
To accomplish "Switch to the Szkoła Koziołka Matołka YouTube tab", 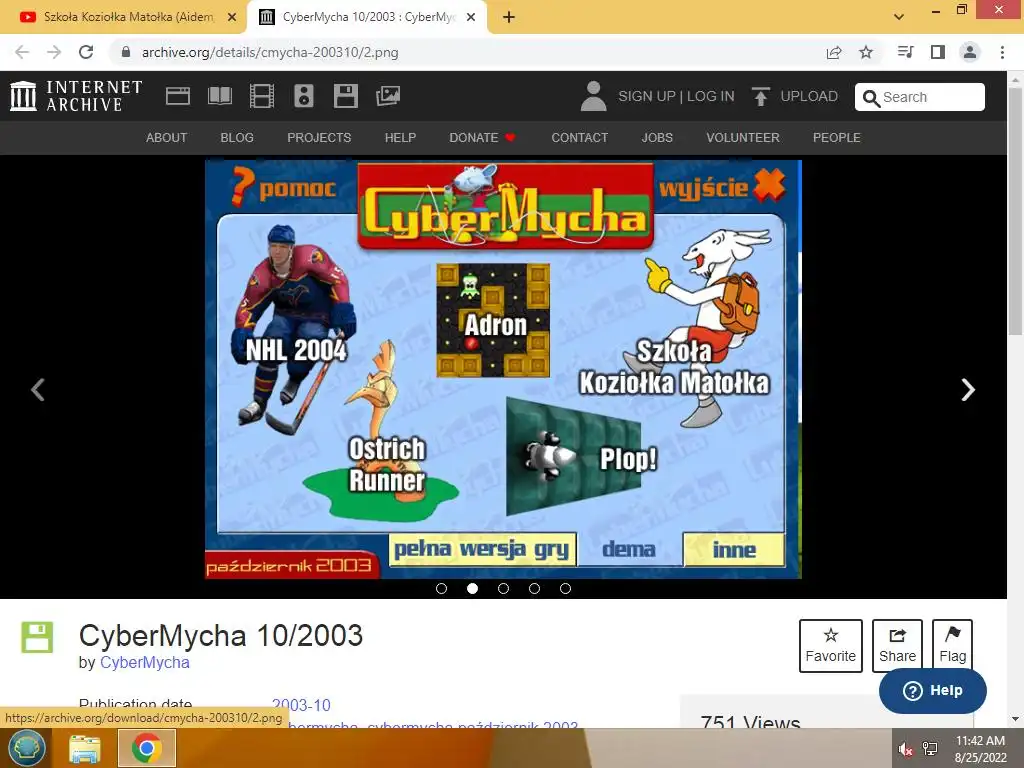I will tap(123, 17).
